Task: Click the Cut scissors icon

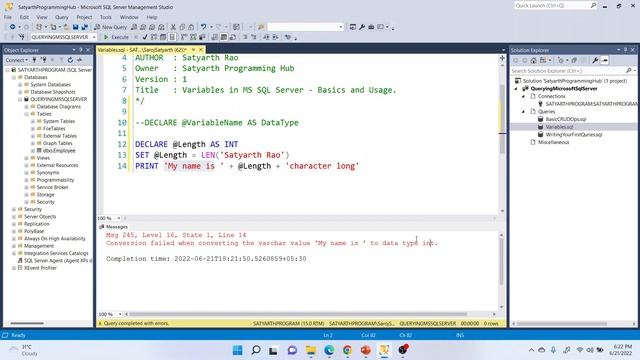Action: 173,27
